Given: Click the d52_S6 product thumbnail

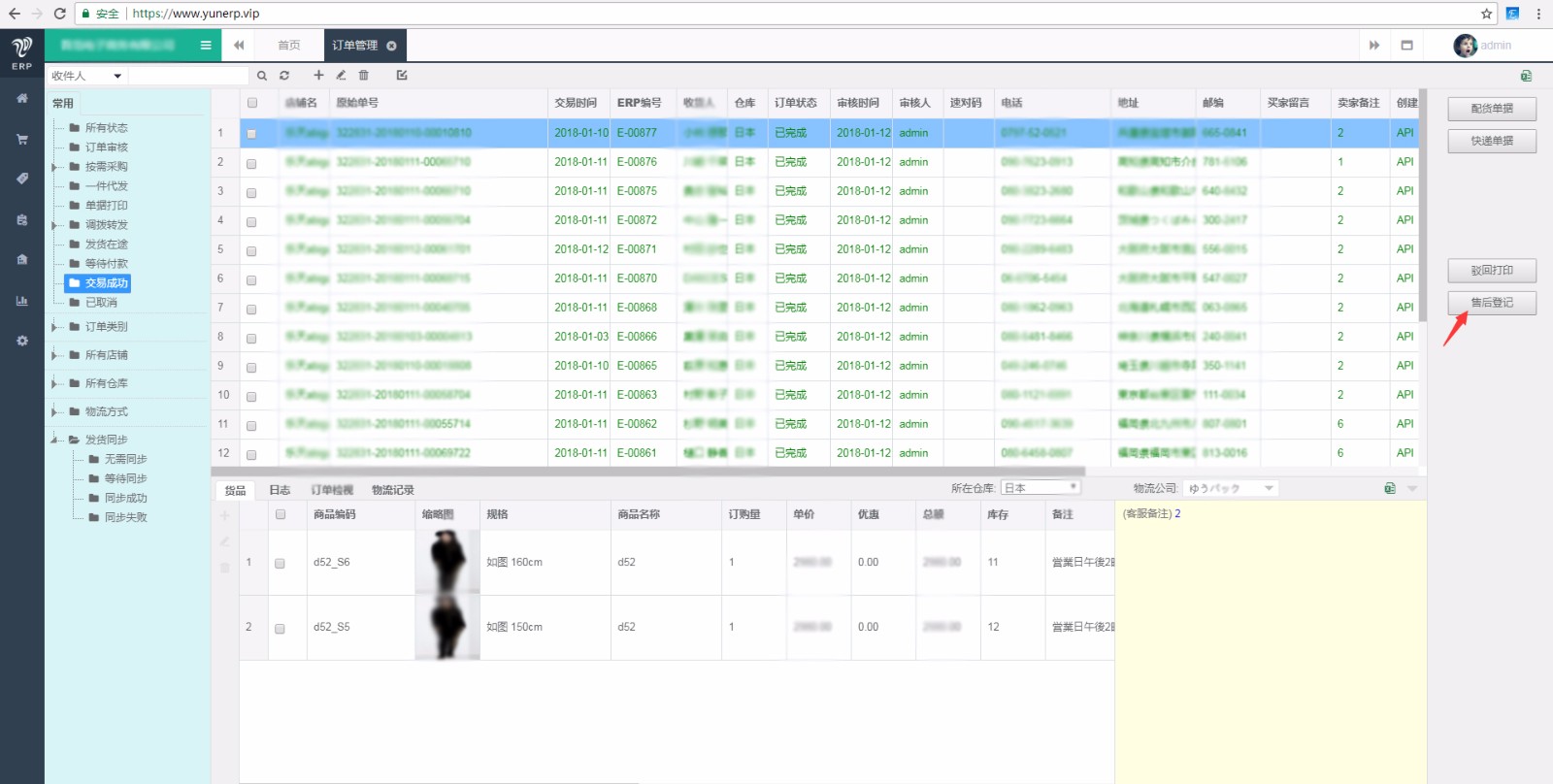Looking at the screenshot, I should tap(447, 562).
